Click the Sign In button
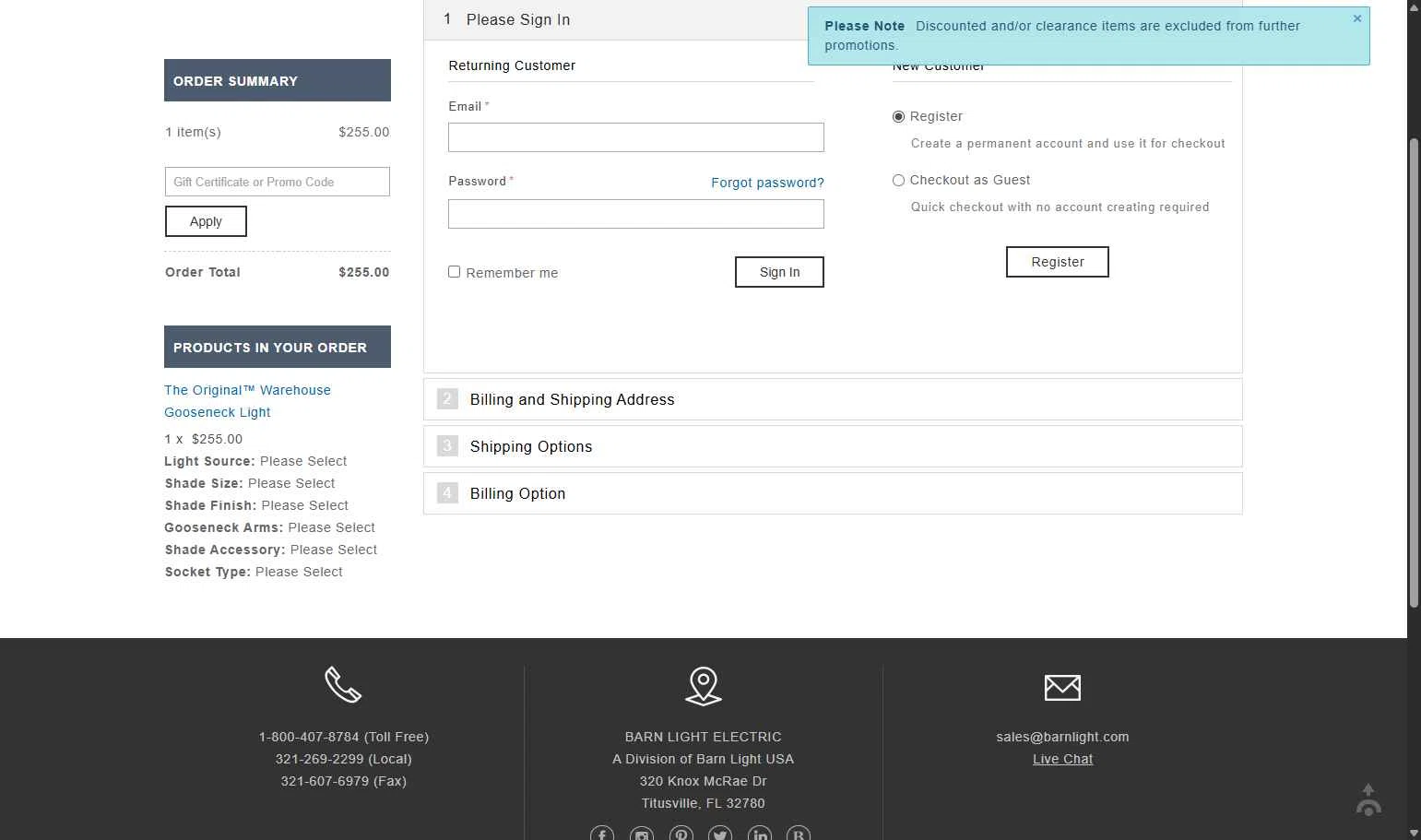 pyautogui.click(x=779, y=272)
